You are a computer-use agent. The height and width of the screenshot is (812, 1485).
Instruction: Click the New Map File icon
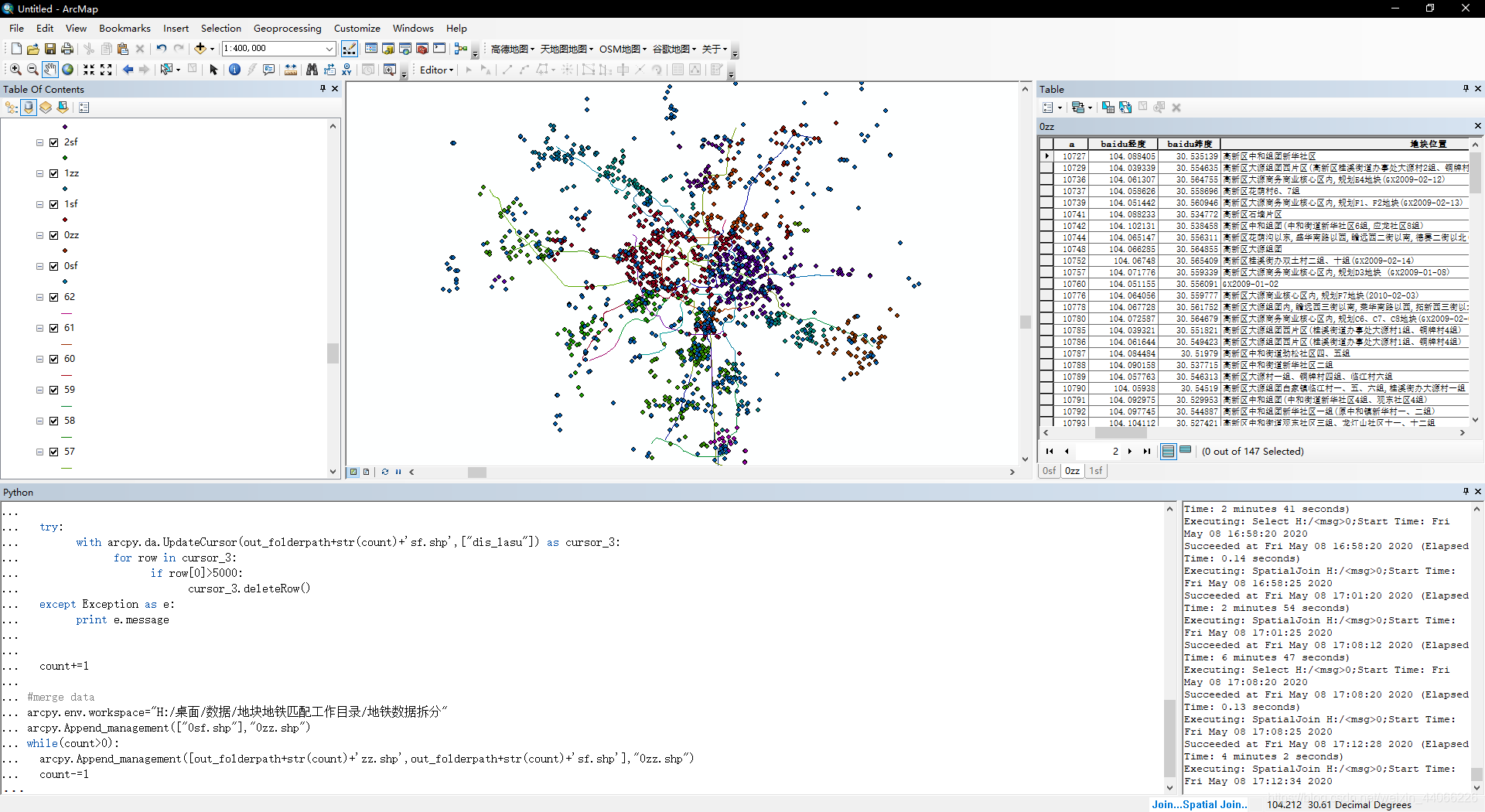[x=16, y=49]
